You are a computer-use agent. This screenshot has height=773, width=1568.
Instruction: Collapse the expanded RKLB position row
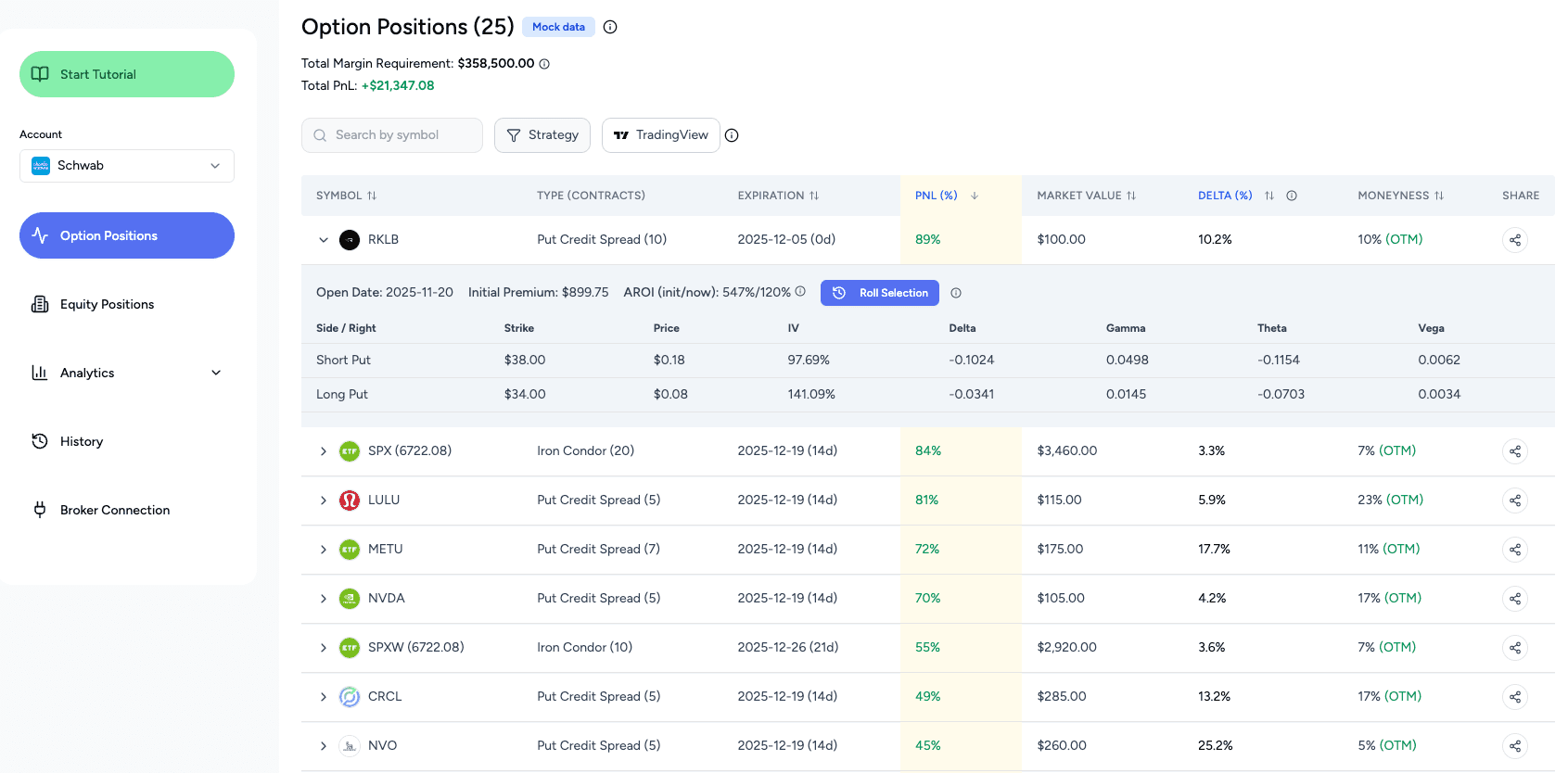coord(324,240)
